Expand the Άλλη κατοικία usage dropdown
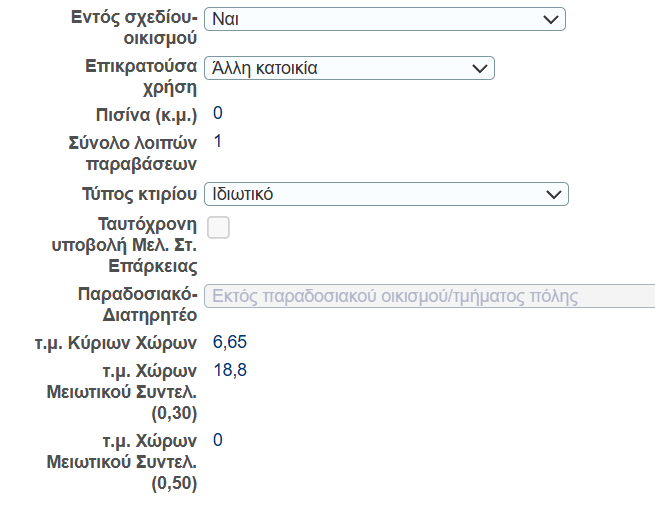The height and width of the screenshot is (518, 655). coord(348,68)
